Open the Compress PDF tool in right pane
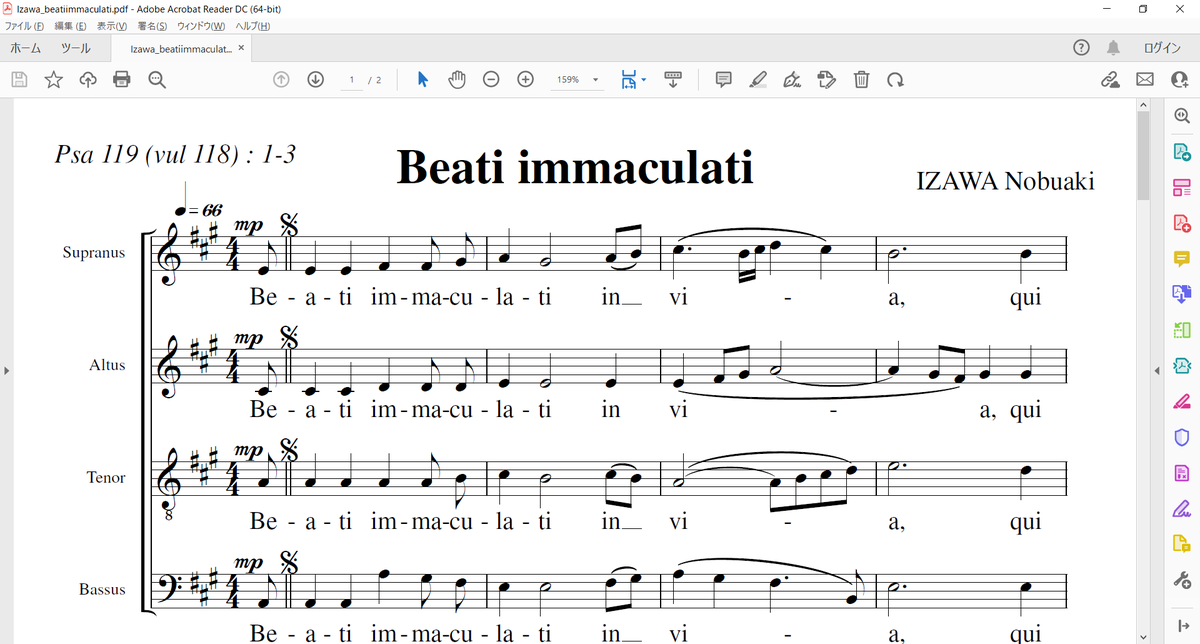 pyautogui.click(x=1181, y=365)
